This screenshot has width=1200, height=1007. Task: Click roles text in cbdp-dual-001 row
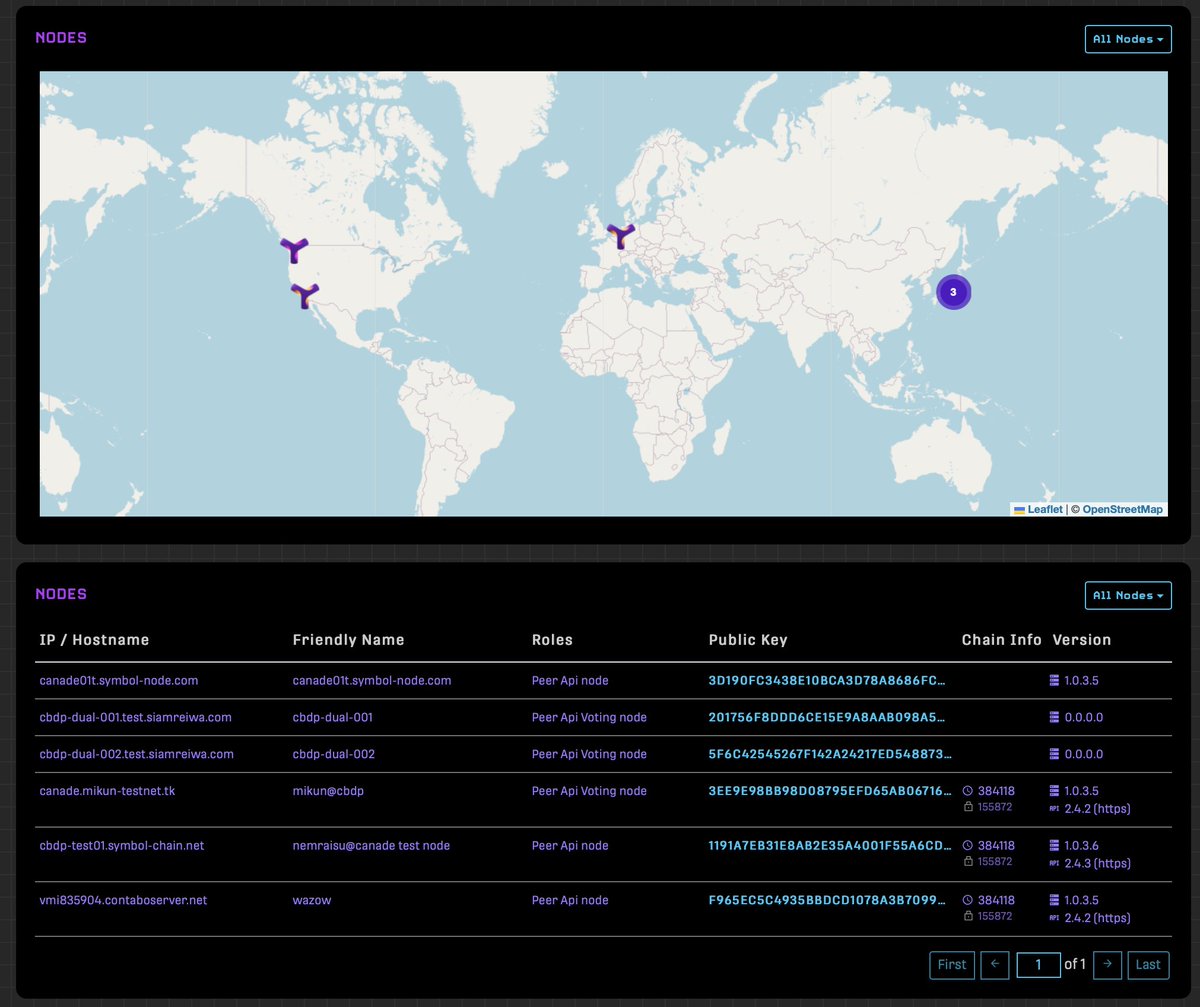[589, 717]
